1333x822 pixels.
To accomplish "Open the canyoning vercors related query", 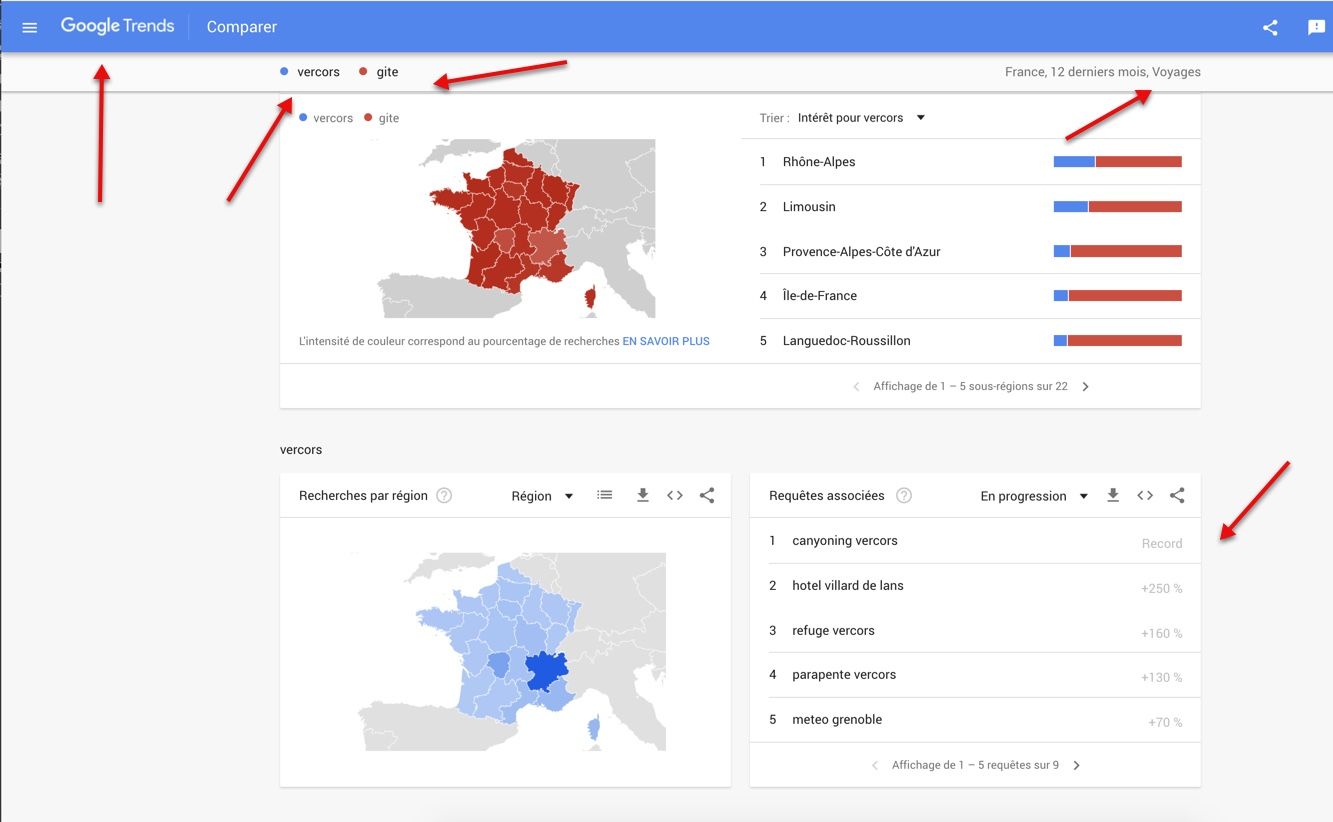I will [845, 541].
